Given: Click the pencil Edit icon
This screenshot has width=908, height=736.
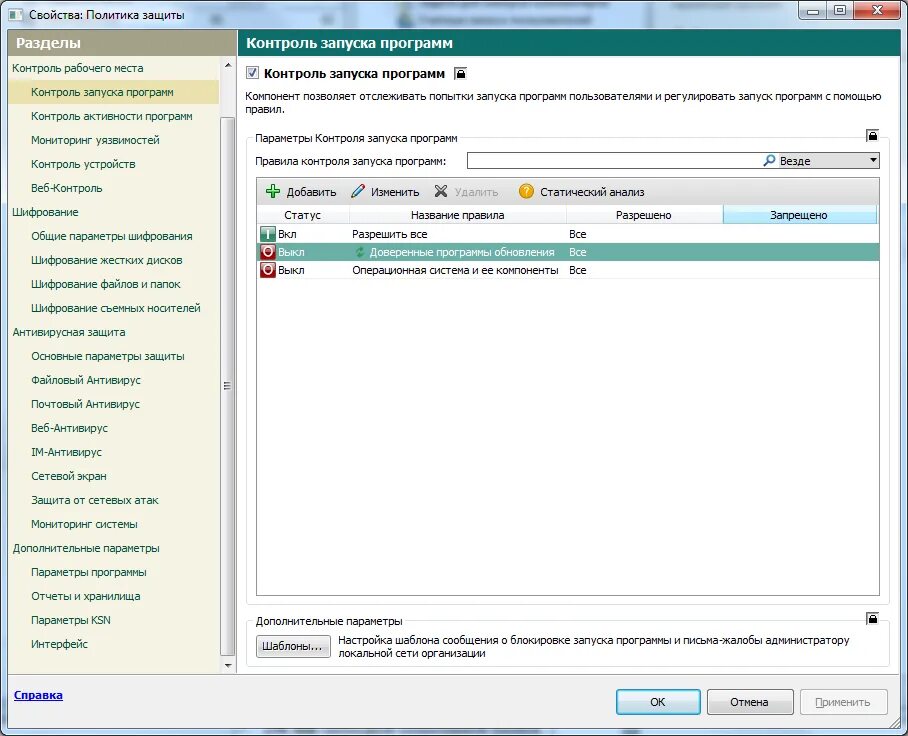Looking at the screenshot, I should pyautogui.click(x=358, y=191).
